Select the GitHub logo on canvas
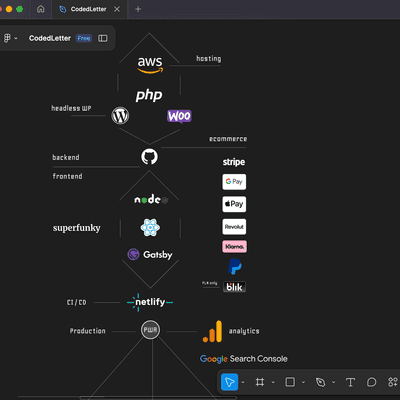Viewport: 400px width, 400px height. pos(149,157)
